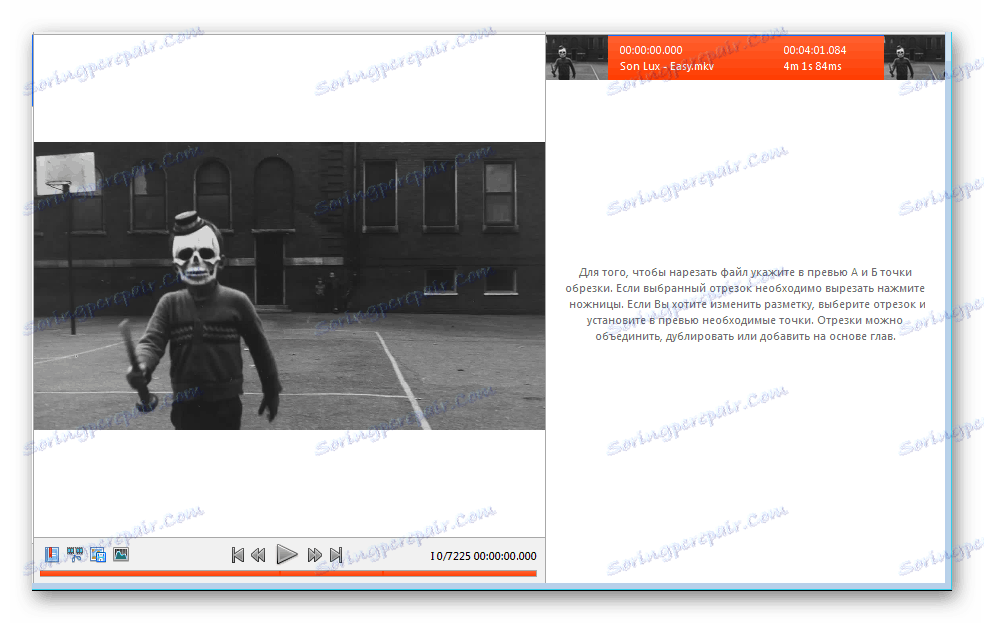Click the start time 00:00:00.000 in segment

tap(651, 50)
